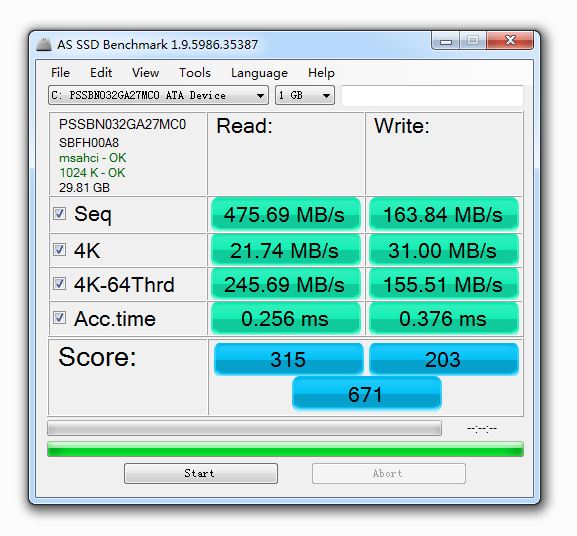This screenshot has height=536, width=577.
Task: Uncheck the 4K test checkbox
Action: 59,249
